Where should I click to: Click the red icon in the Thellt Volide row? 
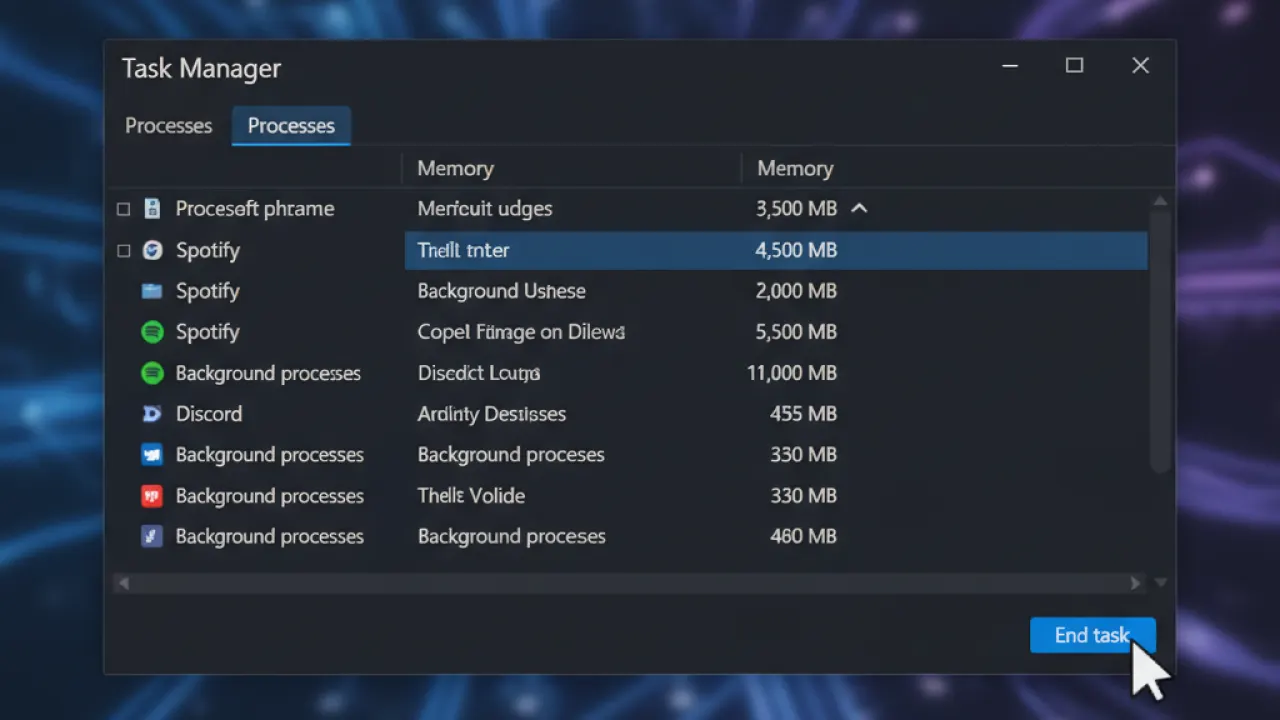click(x=152, y=496)
